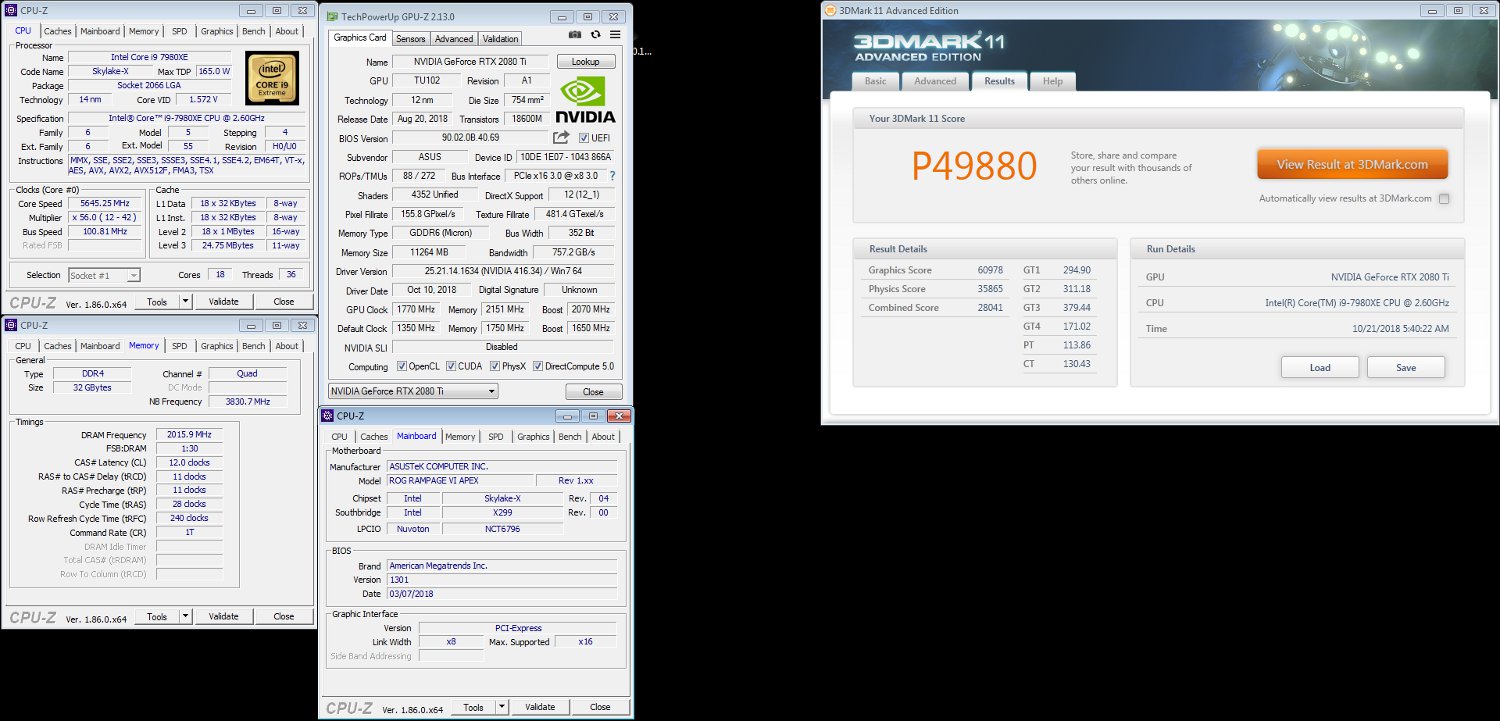Open SPD tab in CPU-Z Memory window
The image size is (1500, 721).
[179, 346]
